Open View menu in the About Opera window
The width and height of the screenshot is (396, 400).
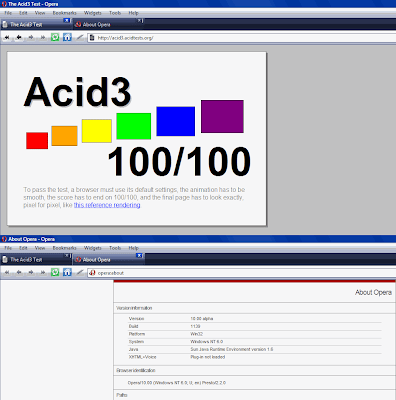pyautogui.click(x=40, y=248)
